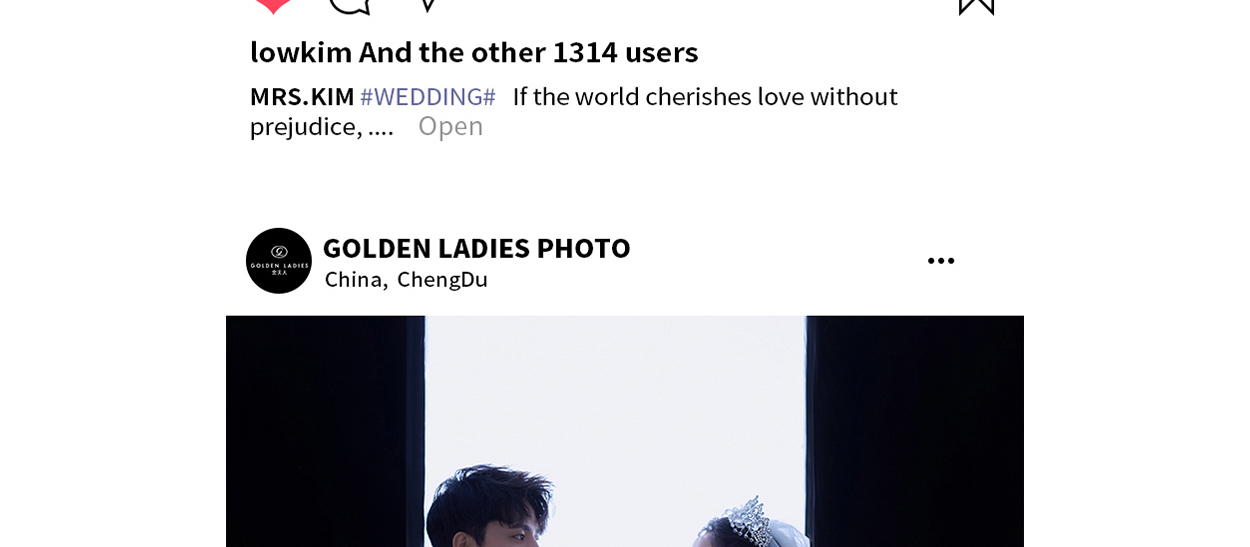The height and width of the screenshot is (547, 1250).
Task: Unlike the post with the red heart
Action: click(x=272, y=5)
